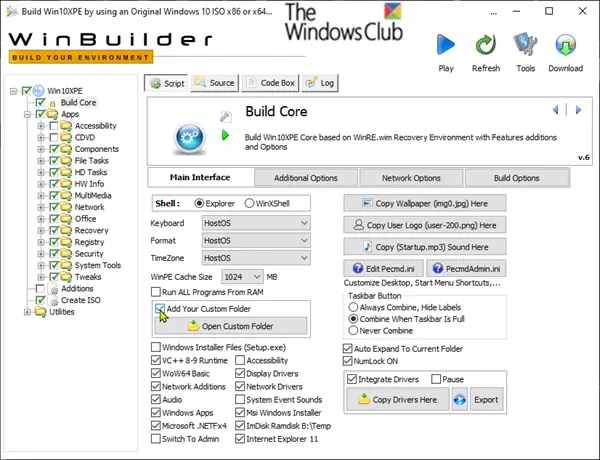
Task: Check Windows Installer Files (Setup.exe)
Action: (156, 347)
